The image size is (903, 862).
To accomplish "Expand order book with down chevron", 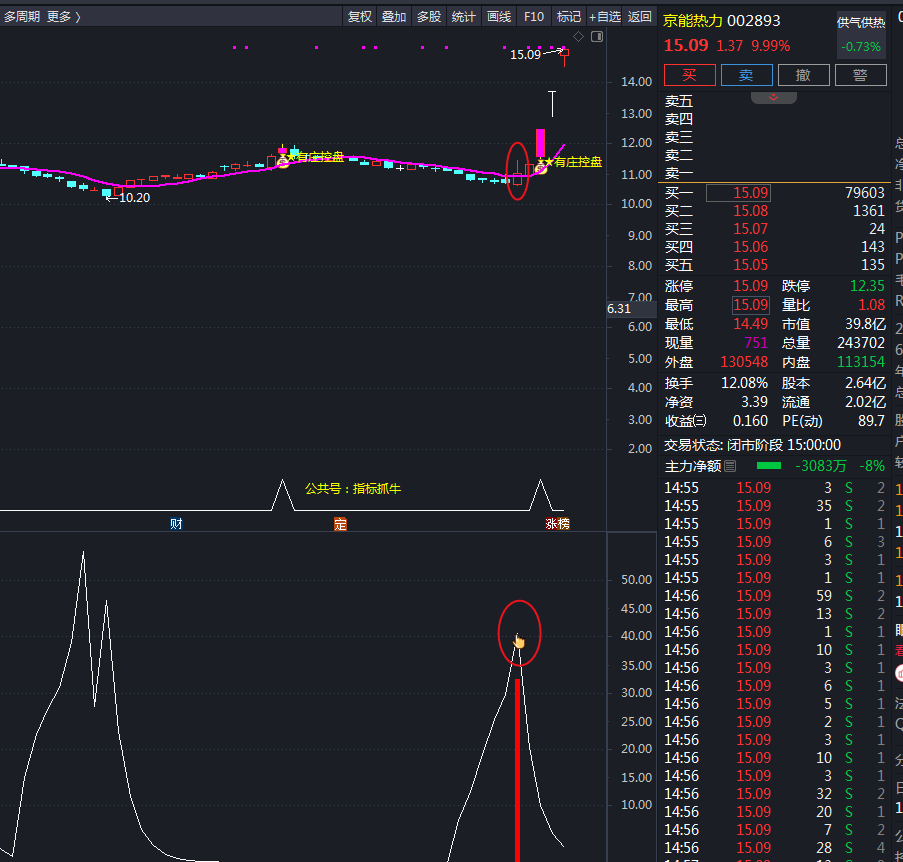I will click(773, 97).
